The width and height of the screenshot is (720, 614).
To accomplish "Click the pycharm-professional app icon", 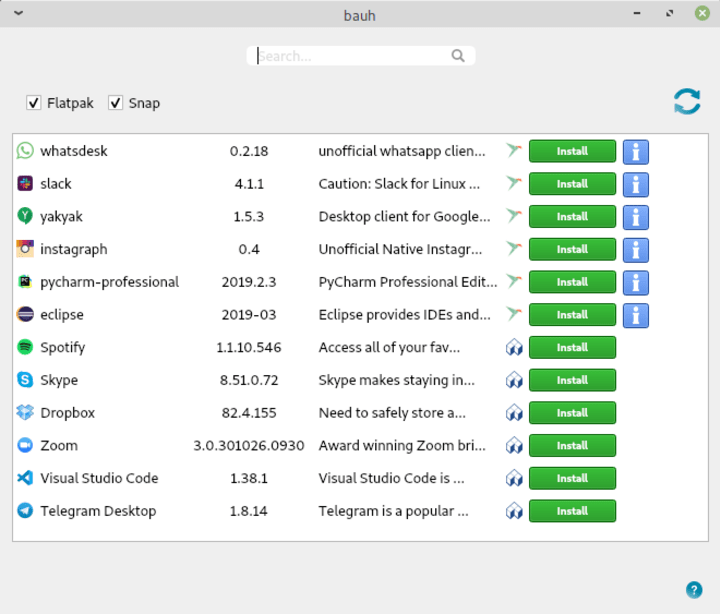I will tap(25, 282).
